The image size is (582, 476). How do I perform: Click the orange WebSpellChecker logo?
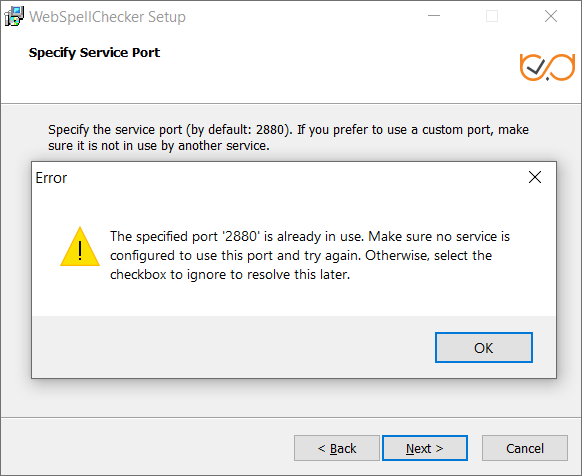[547, 67]
